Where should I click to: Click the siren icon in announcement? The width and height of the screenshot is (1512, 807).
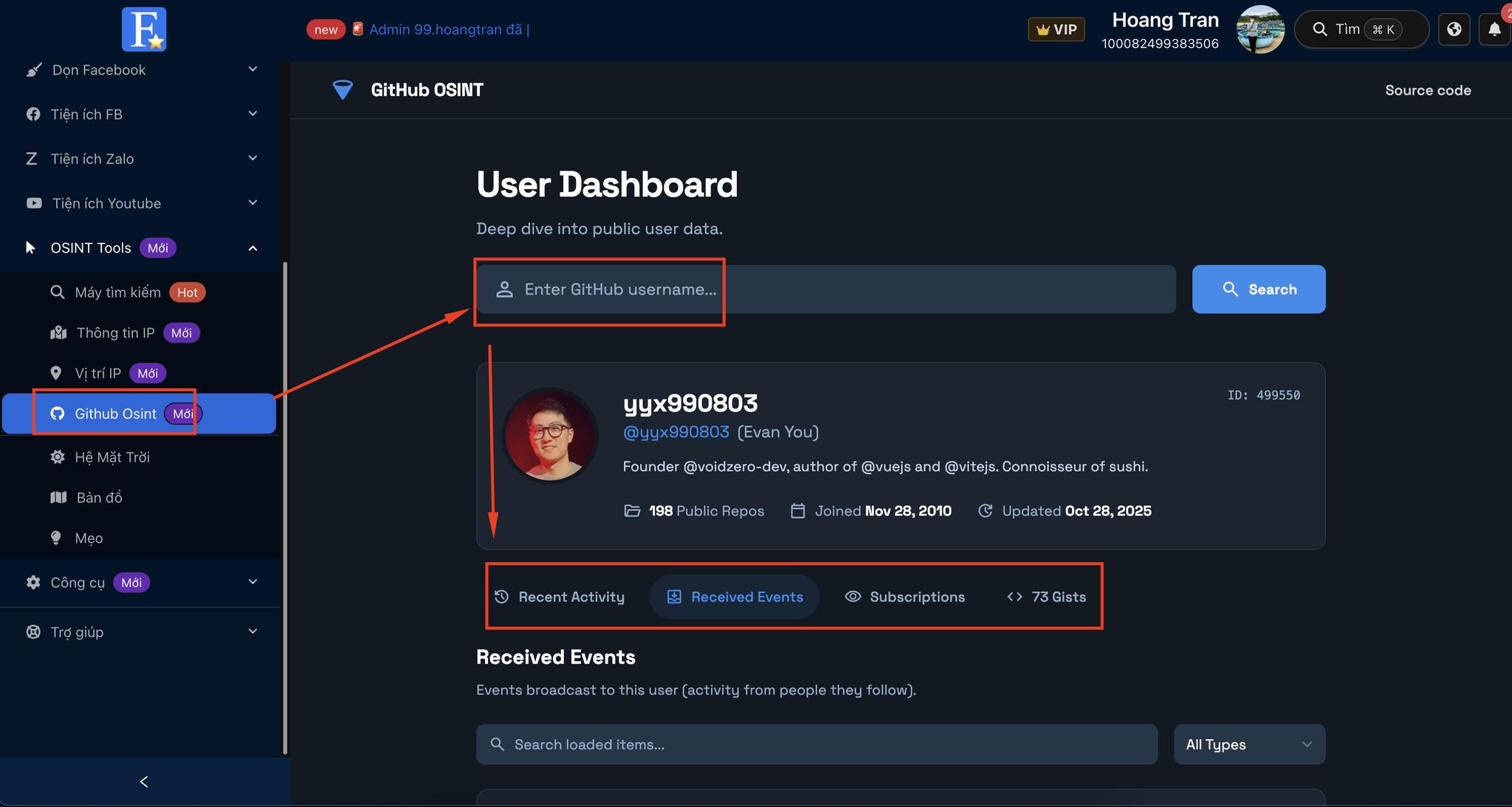pos(357,29)
